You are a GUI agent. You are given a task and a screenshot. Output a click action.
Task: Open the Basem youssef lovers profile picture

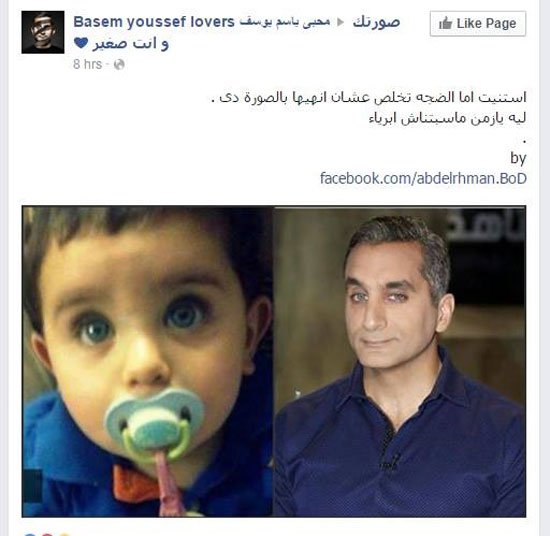43,32
